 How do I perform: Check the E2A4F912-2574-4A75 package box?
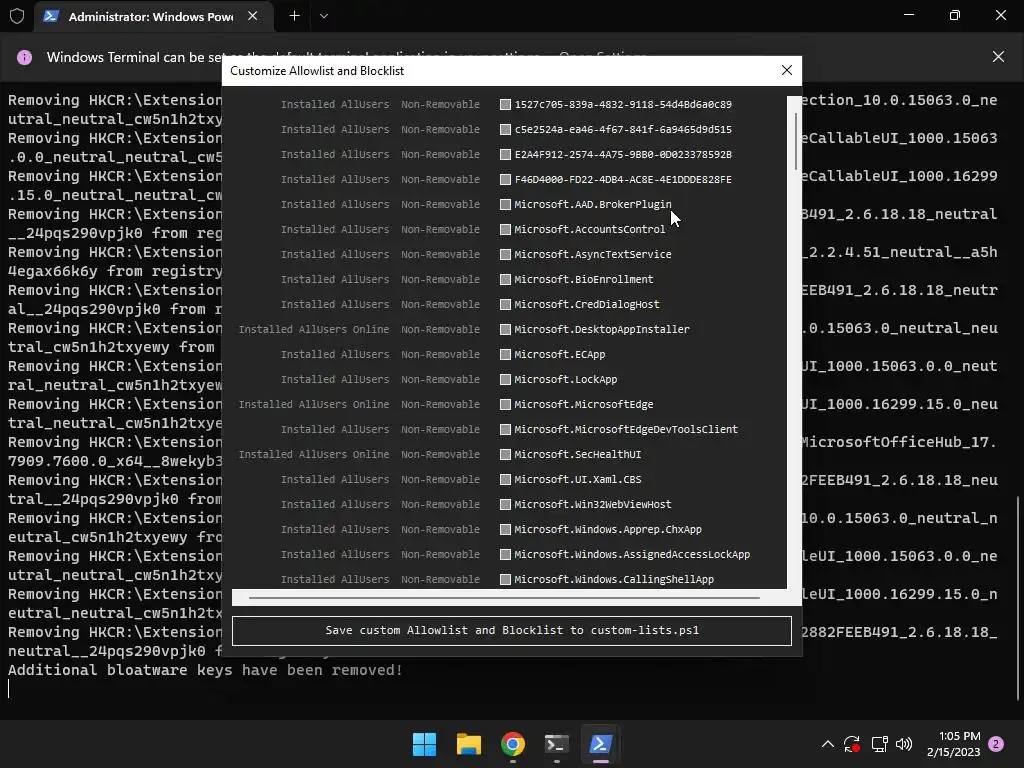point(505,155)
